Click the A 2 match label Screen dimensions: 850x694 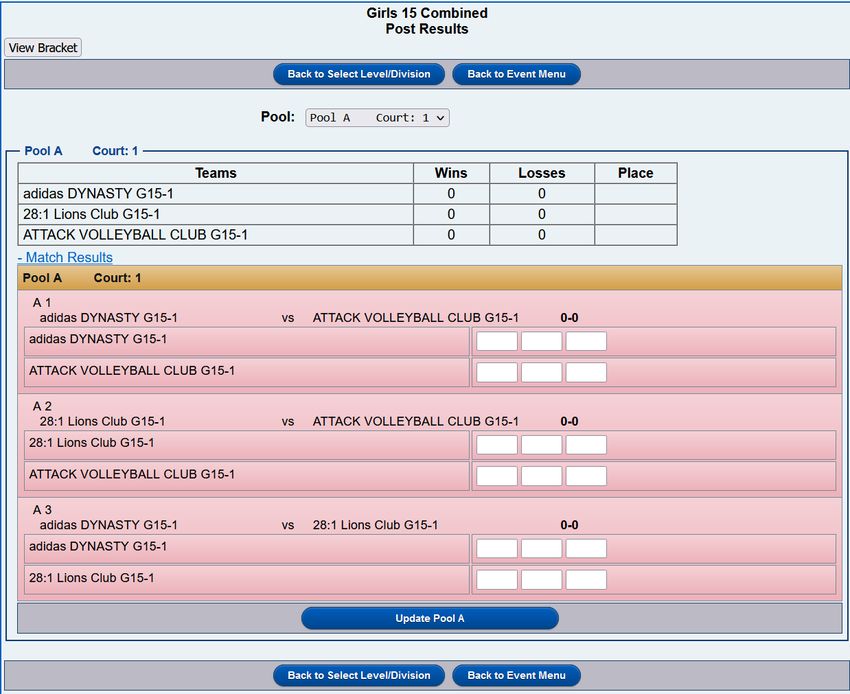pyautogui.click(x=42, y=406)
